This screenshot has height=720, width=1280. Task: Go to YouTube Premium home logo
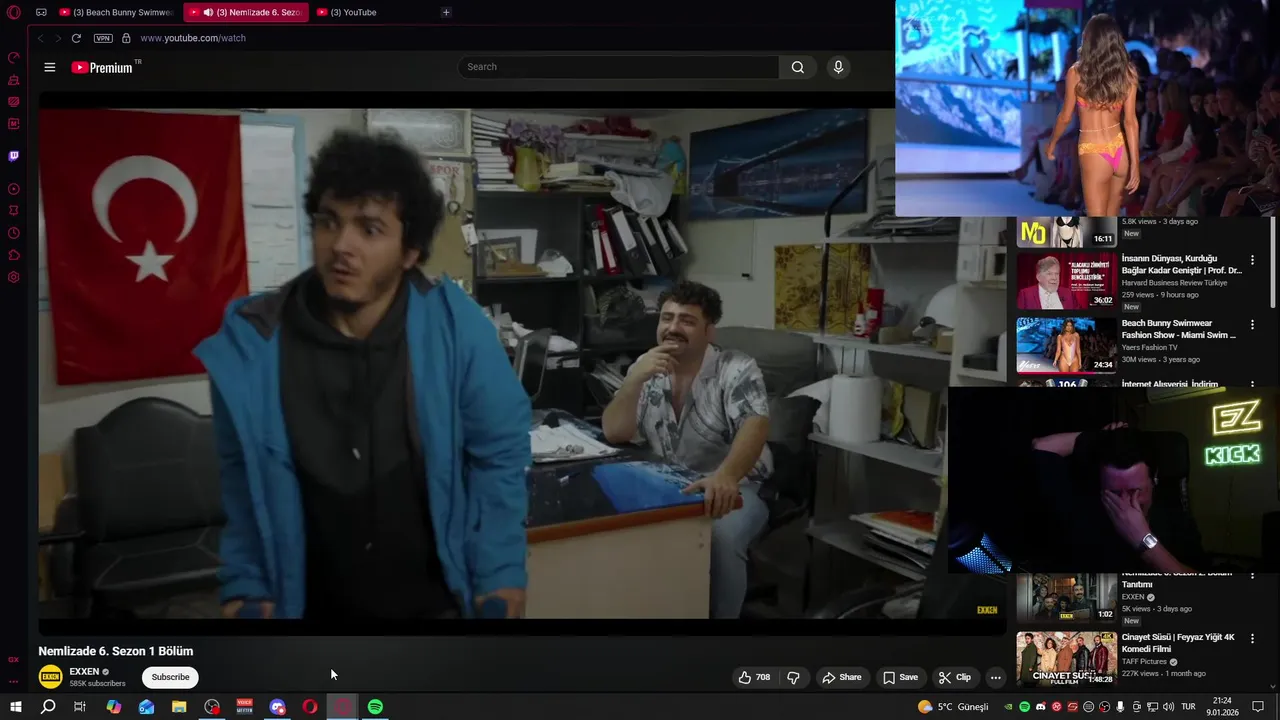102,67
